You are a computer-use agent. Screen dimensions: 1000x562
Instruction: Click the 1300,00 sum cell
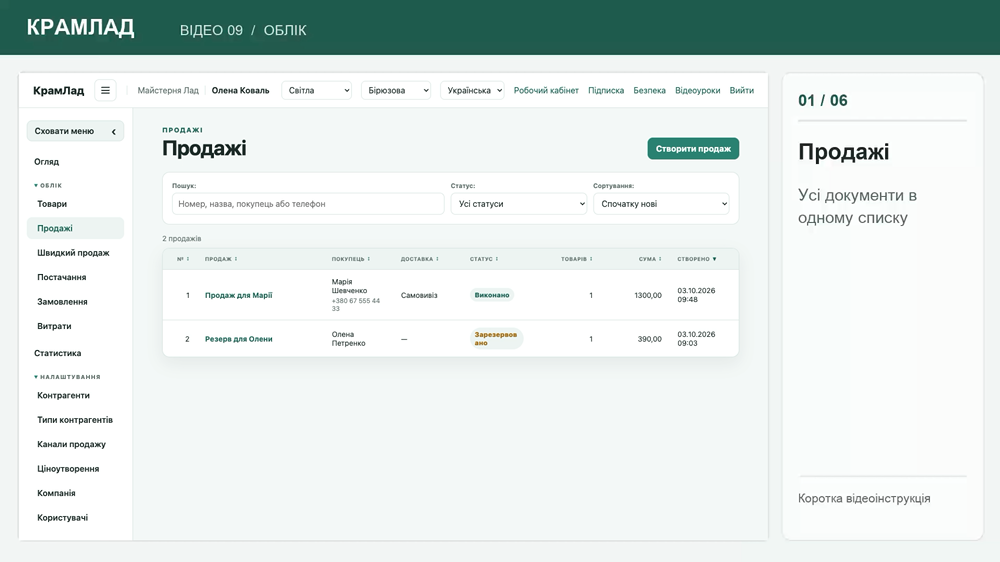click(648, 295)
